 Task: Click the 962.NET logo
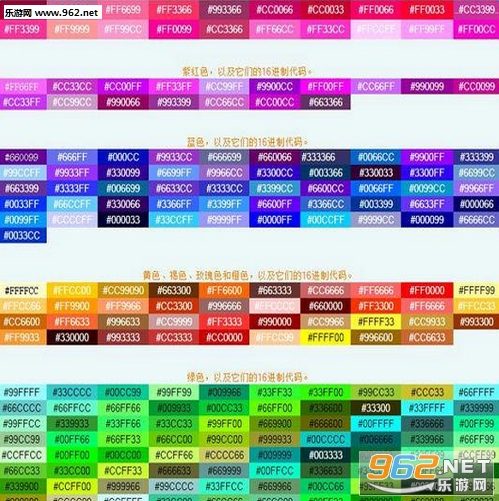429,473
